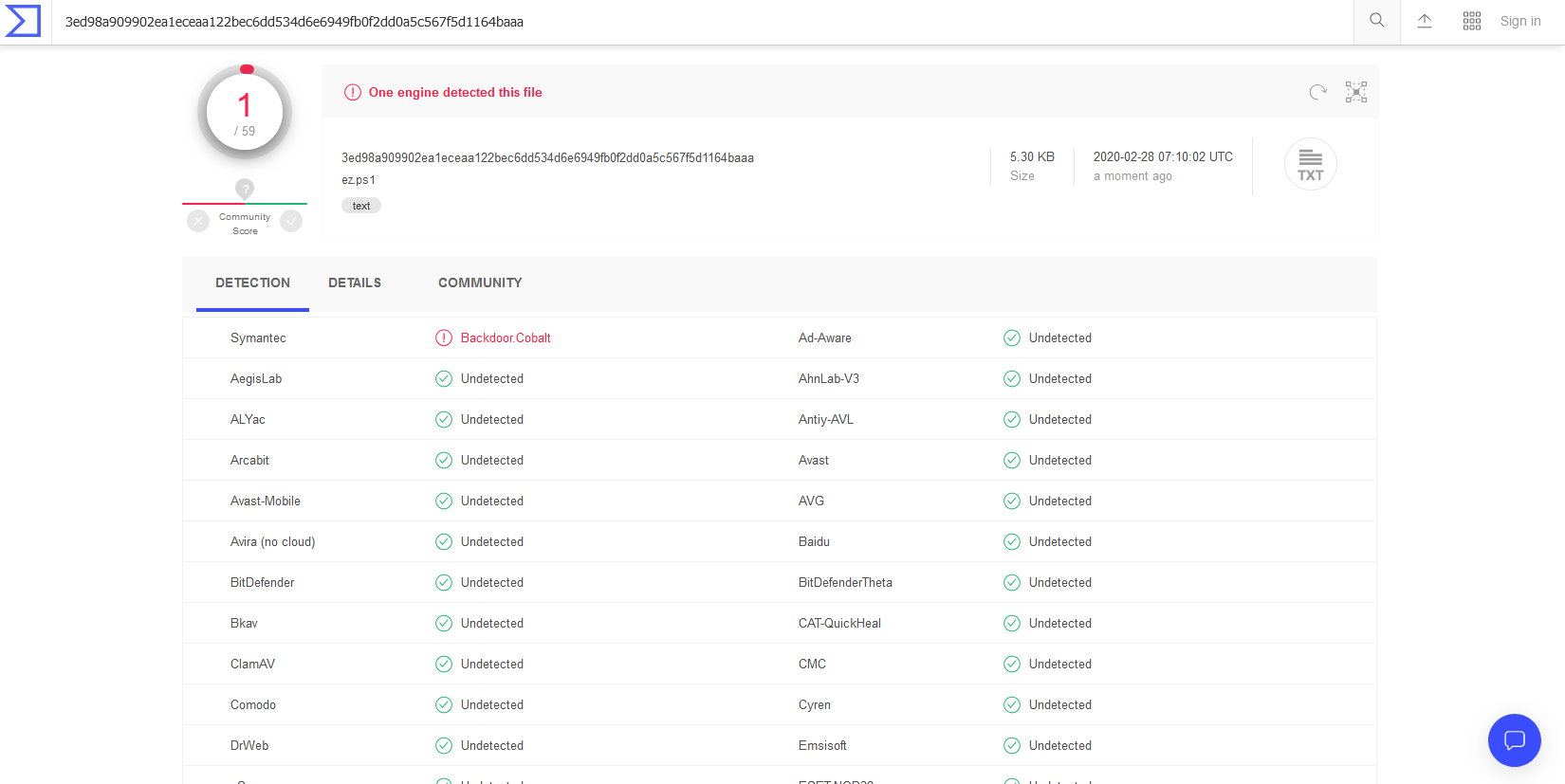
Task: Reanalyze file with refresh icon
Action: (x=1318, y=92)
